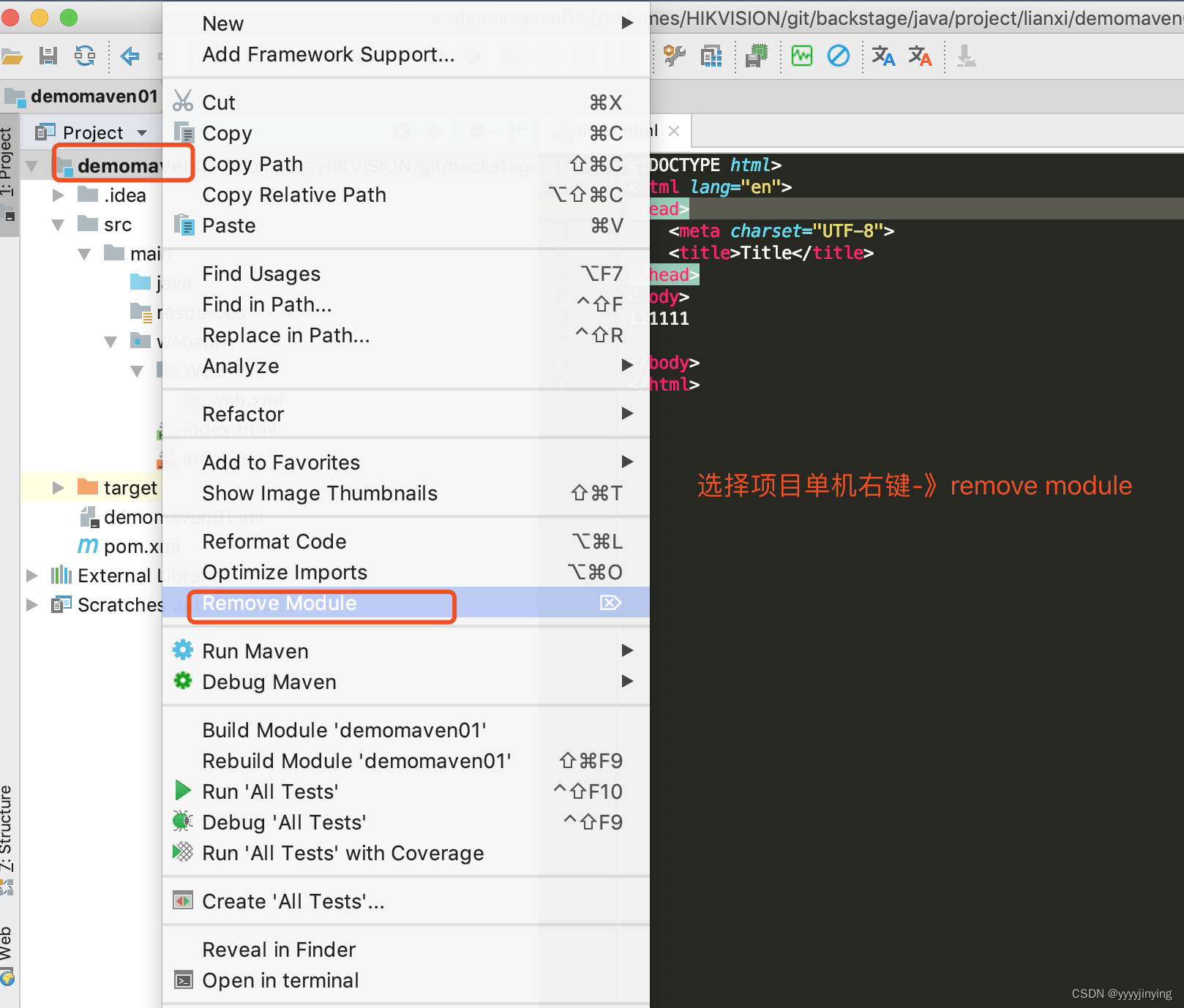Choose Add Framework Support...
1184x1008 pixels.
point(405,54)
